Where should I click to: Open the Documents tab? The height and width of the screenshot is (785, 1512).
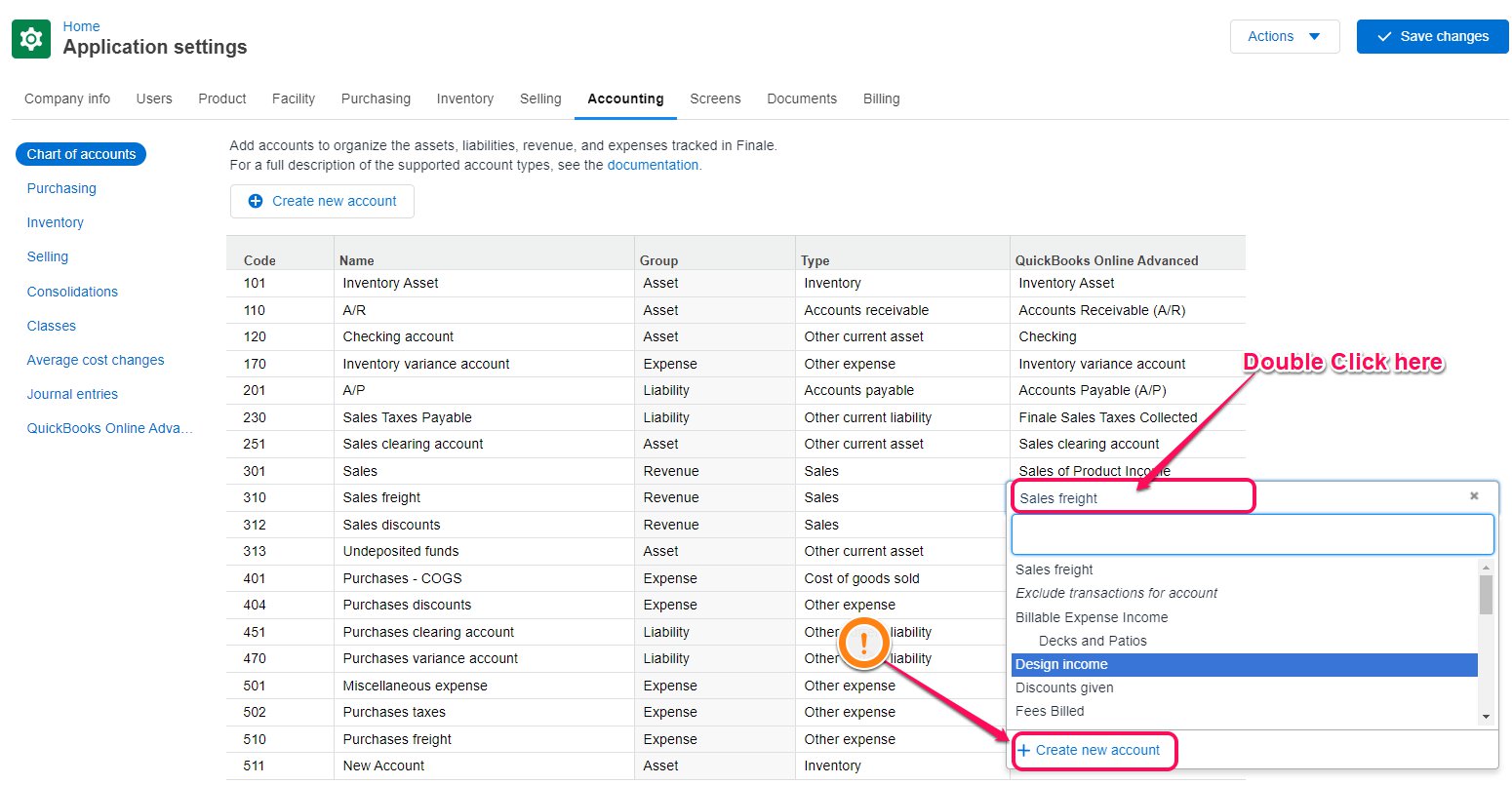802,98
